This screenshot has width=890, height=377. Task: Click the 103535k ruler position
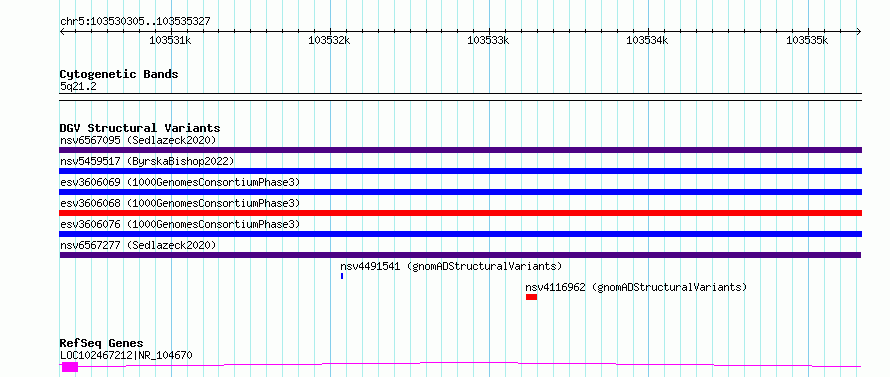(807, 40)
